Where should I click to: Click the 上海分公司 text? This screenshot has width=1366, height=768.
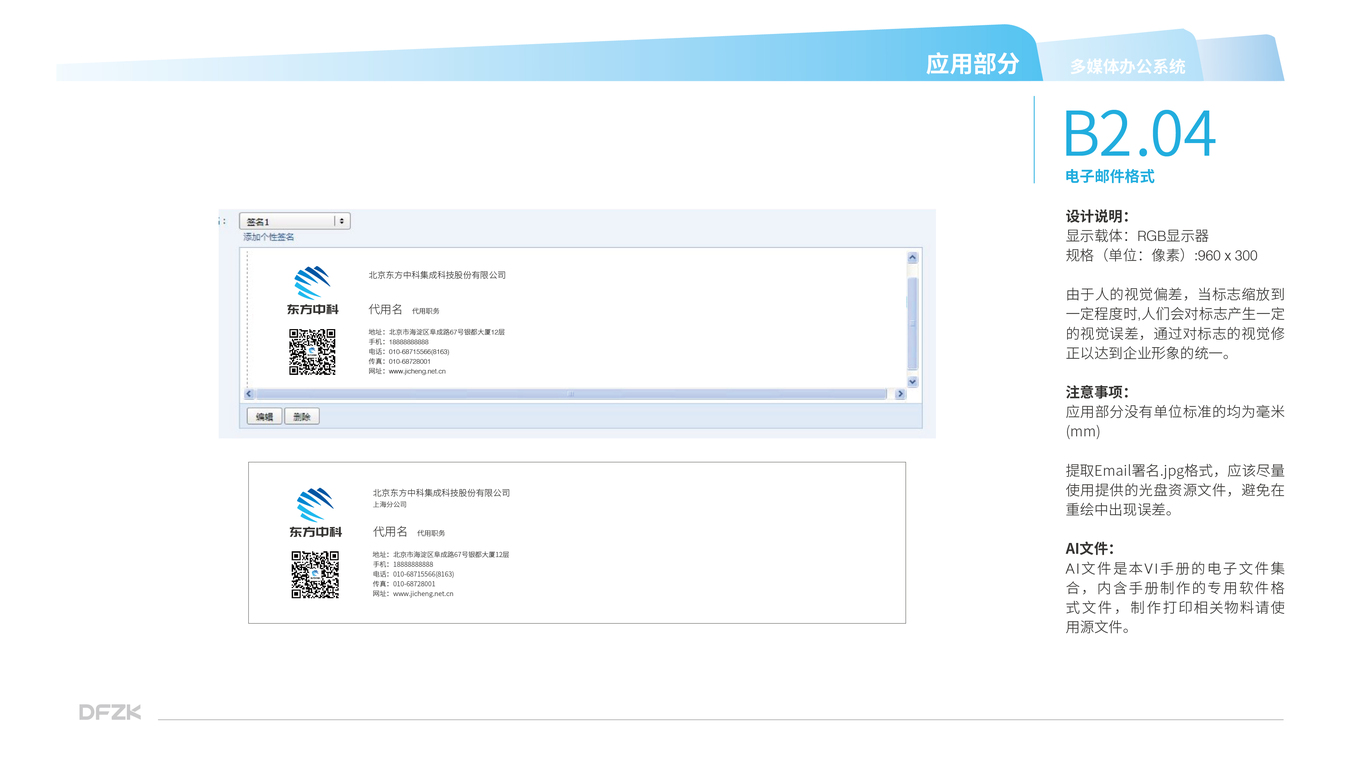390,505
